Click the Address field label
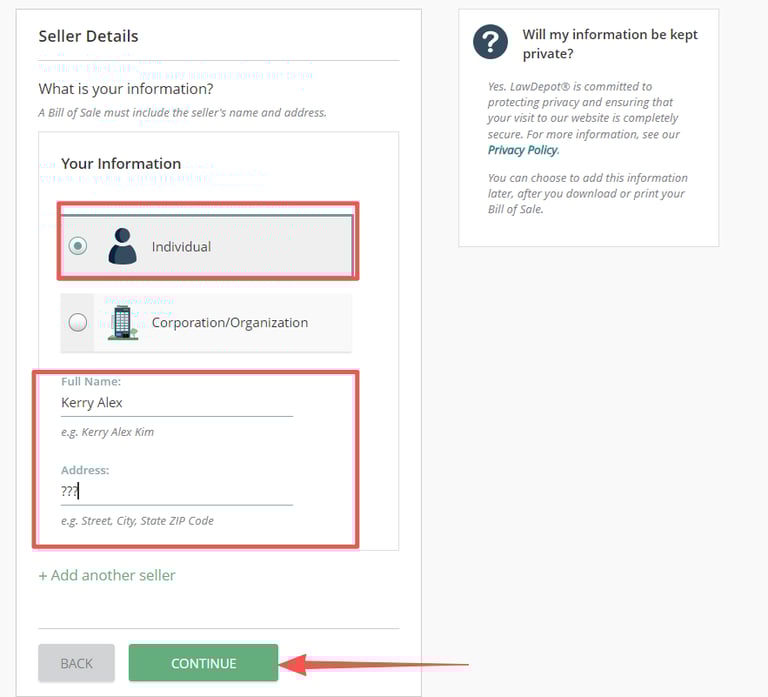 point(85,470)
